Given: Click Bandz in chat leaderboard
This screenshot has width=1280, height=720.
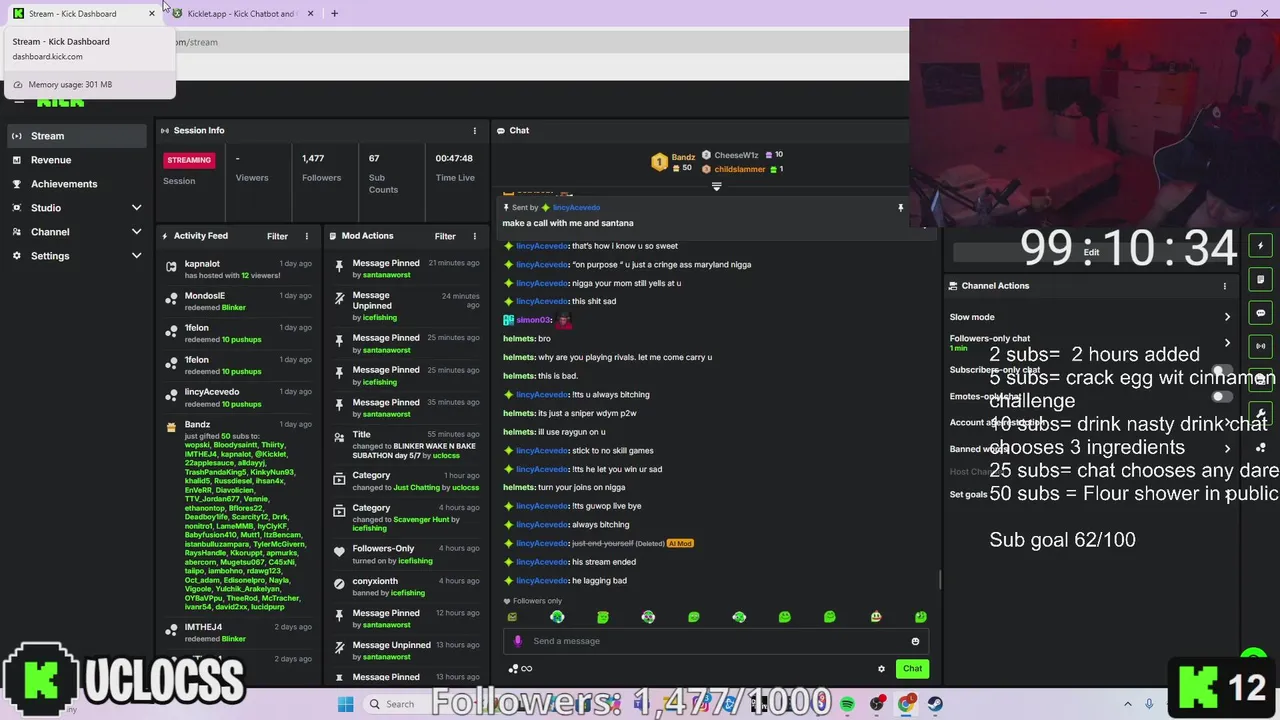Looking at the screenshot, I should pos(683,158).
